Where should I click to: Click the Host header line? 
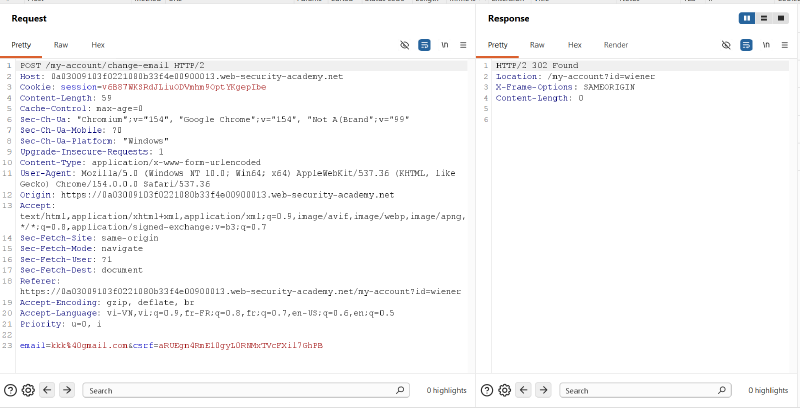(181, 76)
